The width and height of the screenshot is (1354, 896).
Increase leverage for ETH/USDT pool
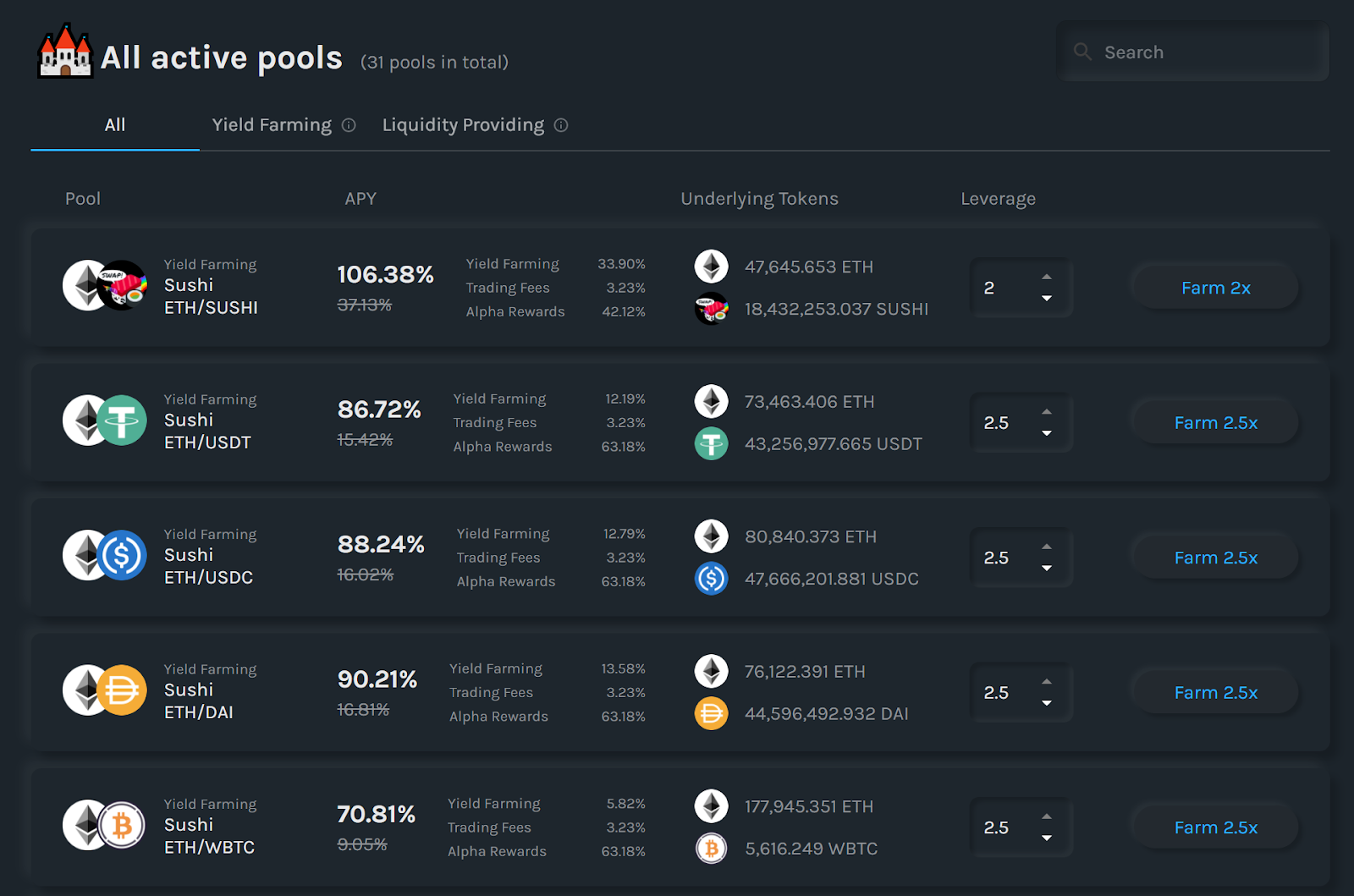coord(1047,411)
